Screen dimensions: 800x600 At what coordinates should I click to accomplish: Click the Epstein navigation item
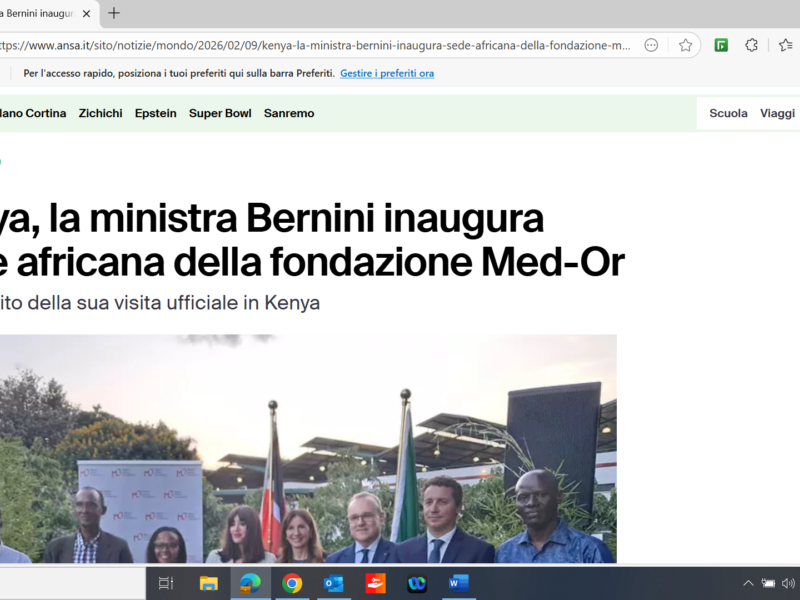tap(155, 113)
